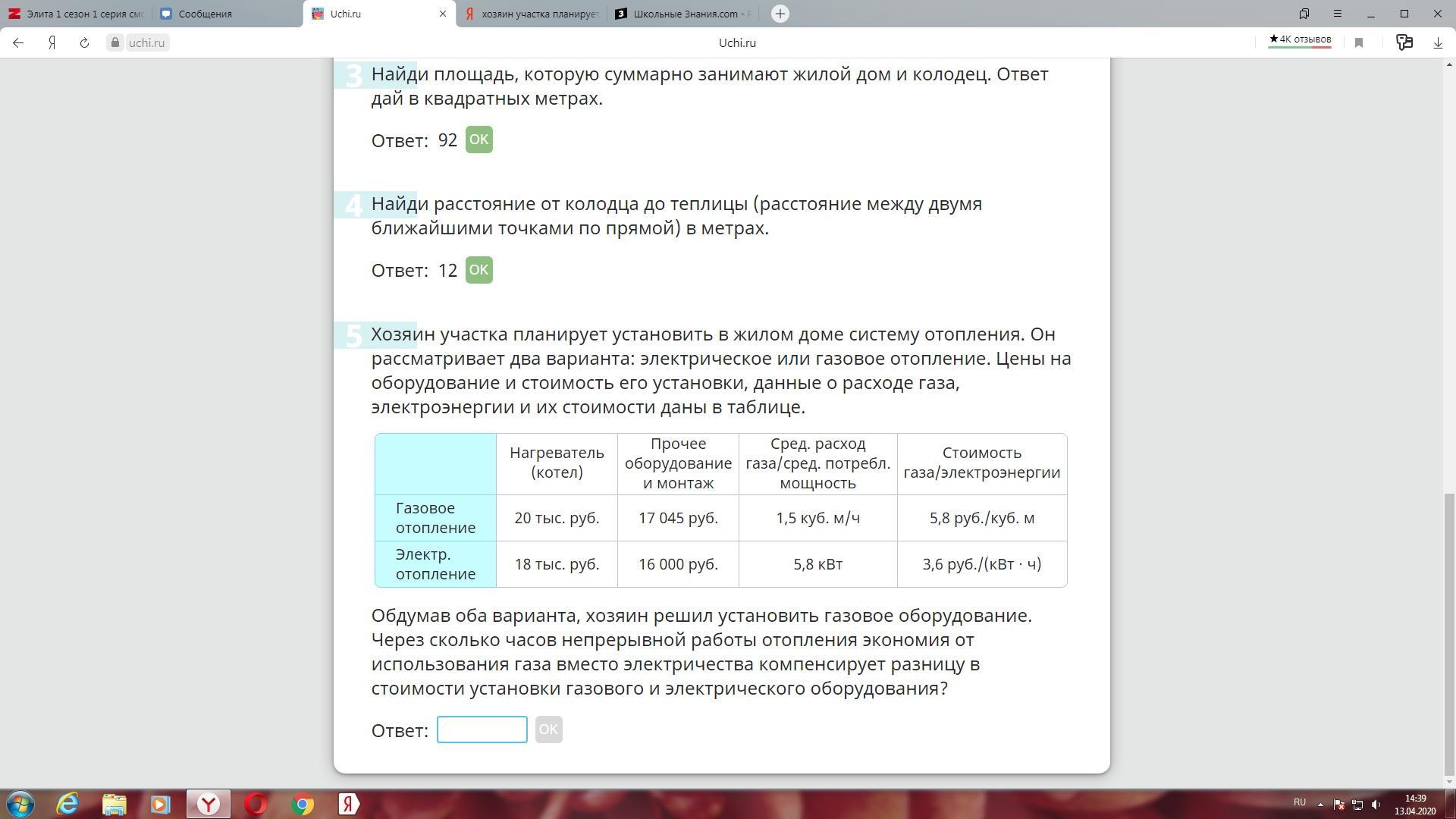Click the browser back arrow
The width and height of the screenshot is (1456, 819).
pos(18,43)
